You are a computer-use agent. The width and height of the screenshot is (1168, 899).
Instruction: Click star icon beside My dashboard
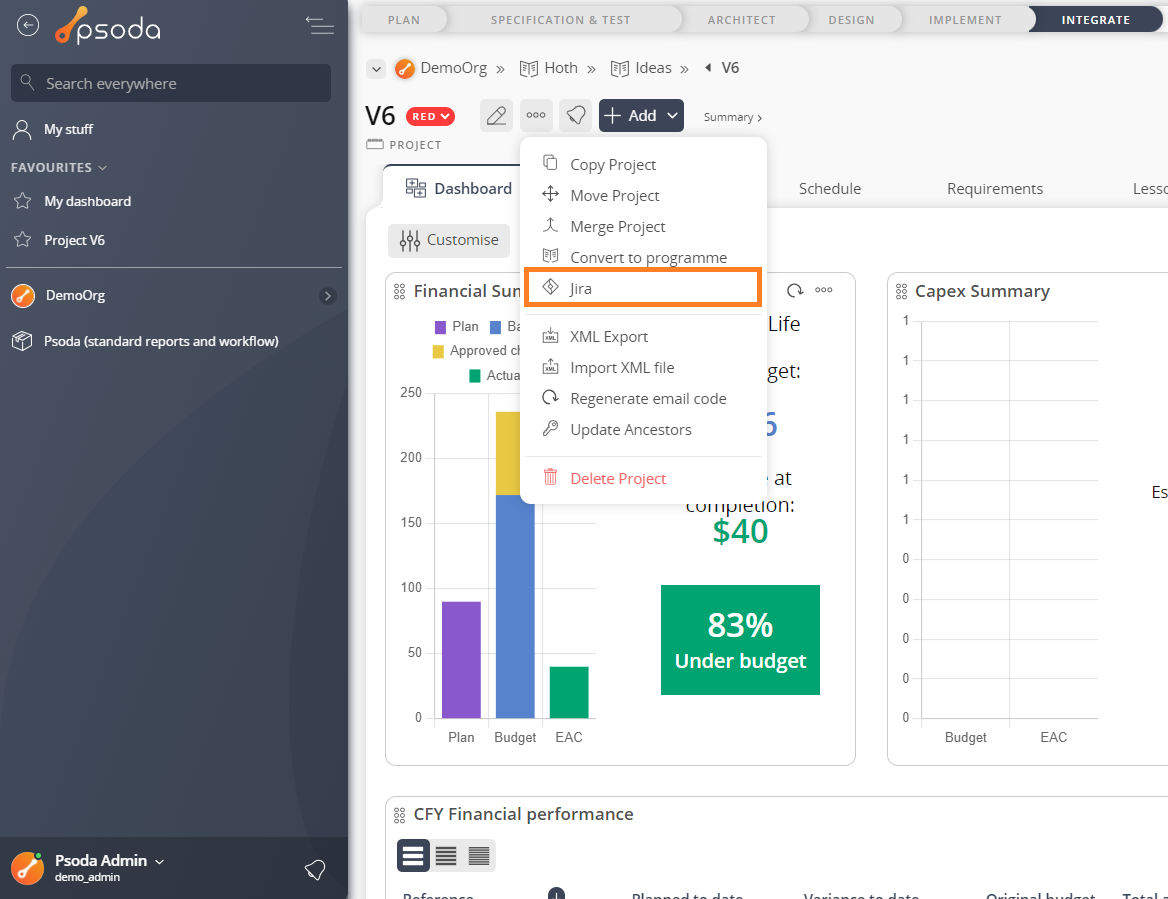(x=22, y=200)
